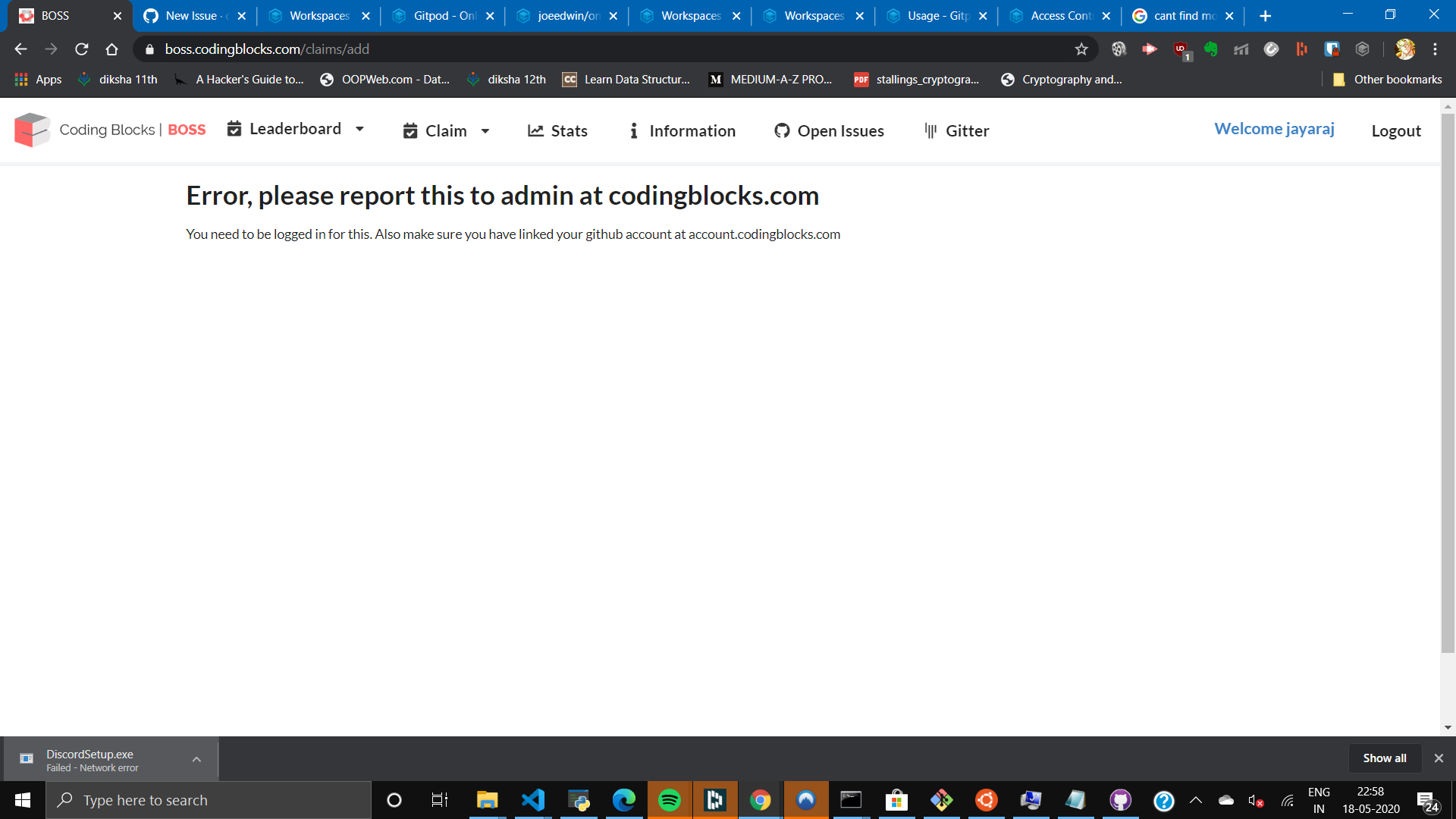1456x819 pixels.
Task: Open GitHub Desktop from the taskbar
Action: pyautogui.click(x=1120, y=800)
